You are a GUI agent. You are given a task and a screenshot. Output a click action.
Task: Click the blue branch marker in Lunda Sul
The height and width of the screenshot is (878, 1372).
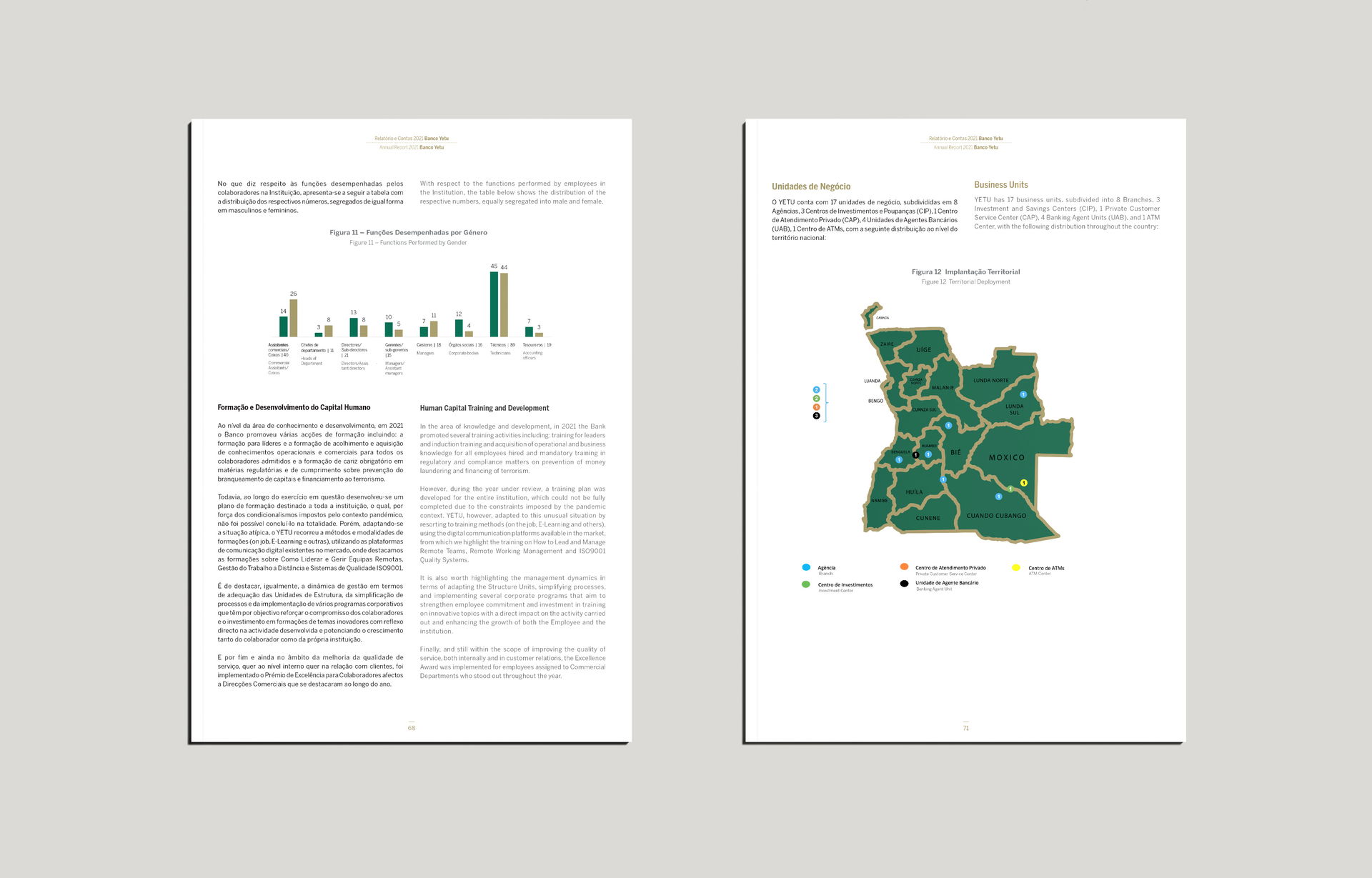click(1023, 394)
